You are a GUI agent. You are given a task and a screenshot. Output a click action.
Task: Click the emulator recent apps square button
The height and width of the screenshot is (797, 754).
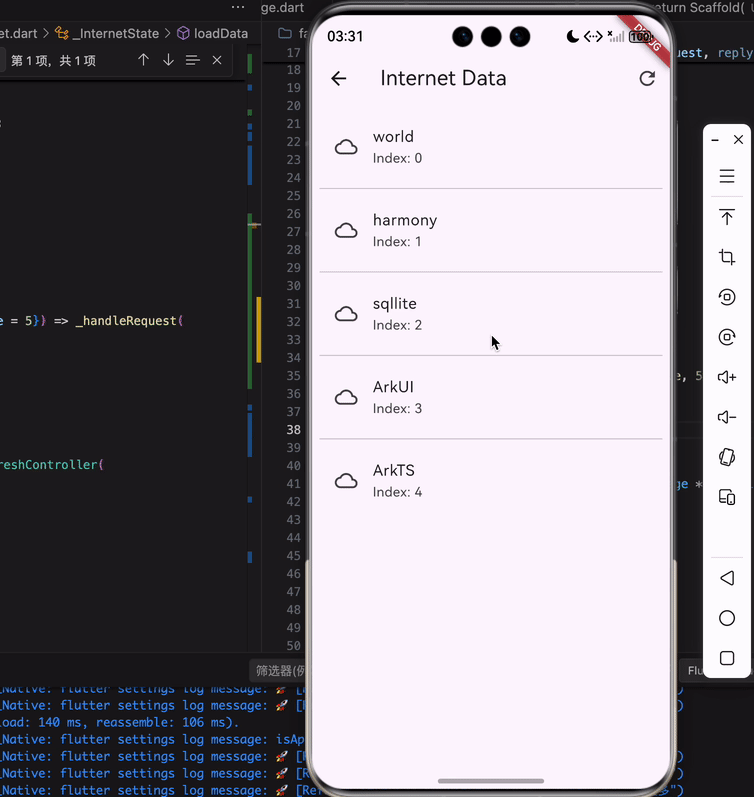pyautogui.click(x=727, y=658)
